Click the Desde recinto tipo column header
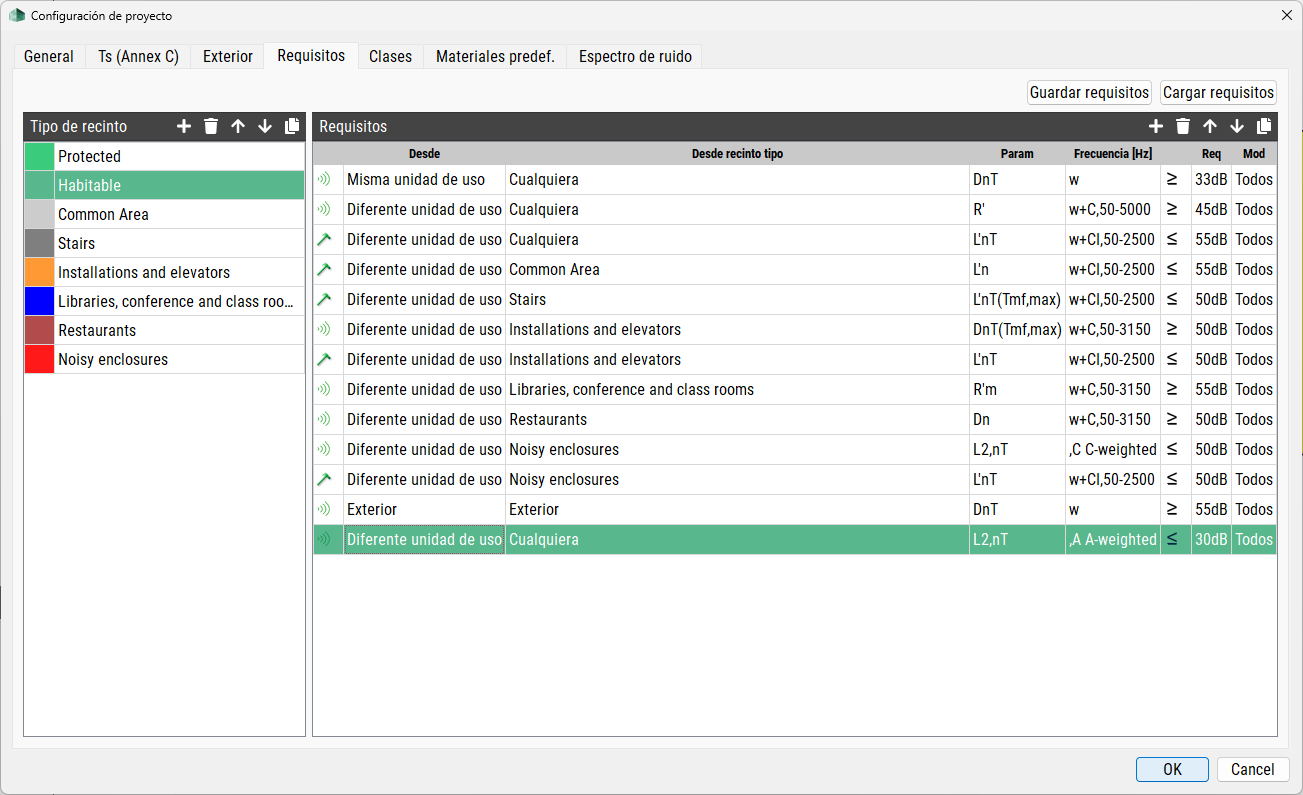Viewport: 1303px width, 795px height. pyautogui.click(x=737, y=154)
